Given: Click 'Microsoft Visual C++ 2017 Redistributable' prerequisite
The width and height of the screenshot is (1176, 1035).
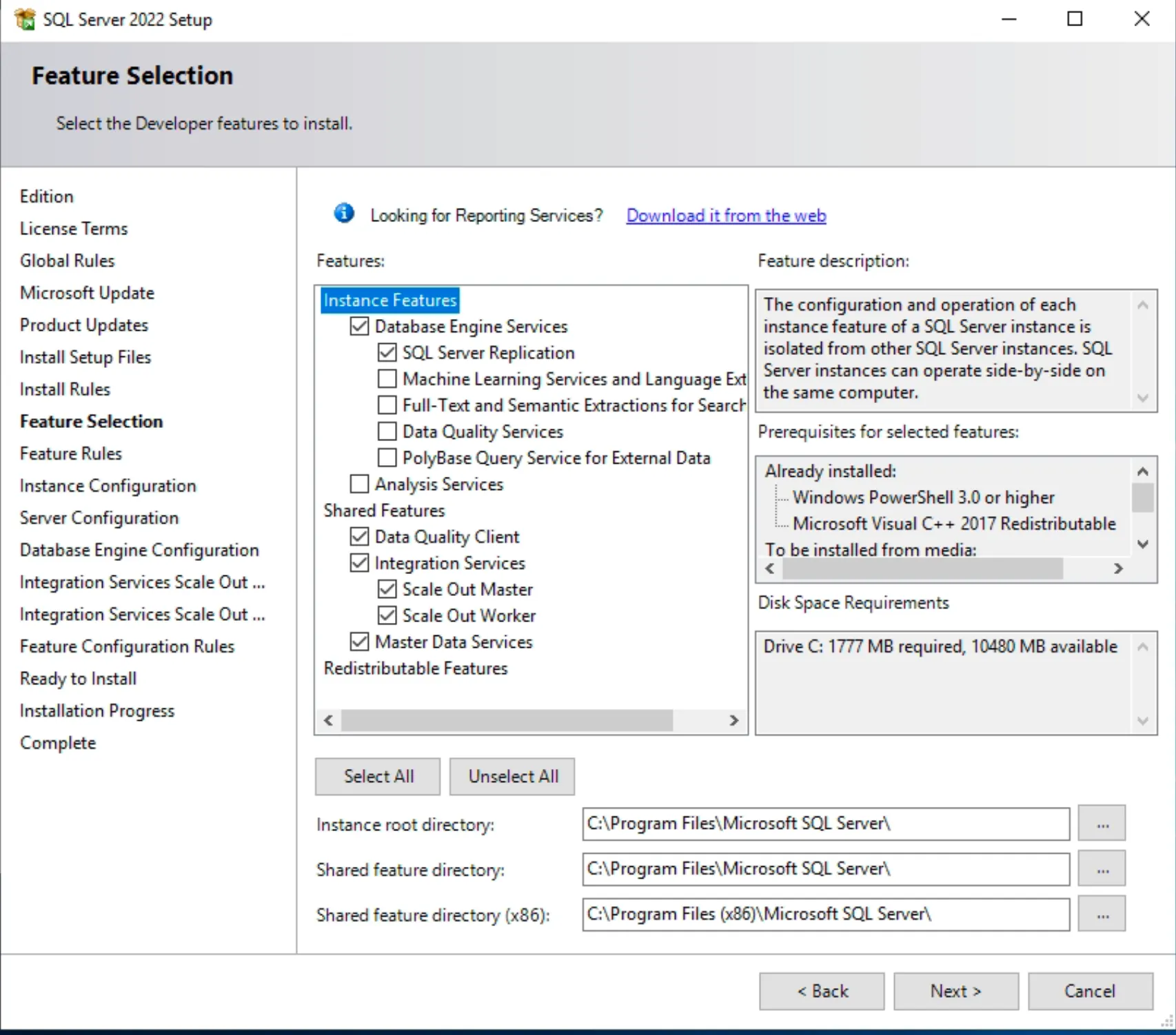Looking at the screenshot, I should [x=954, y=524].
